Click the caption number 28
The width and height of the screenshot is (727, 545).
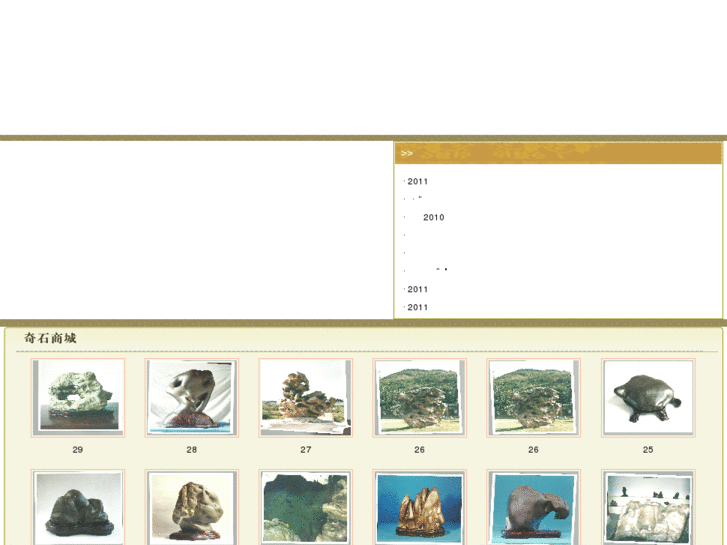(191, 449)
